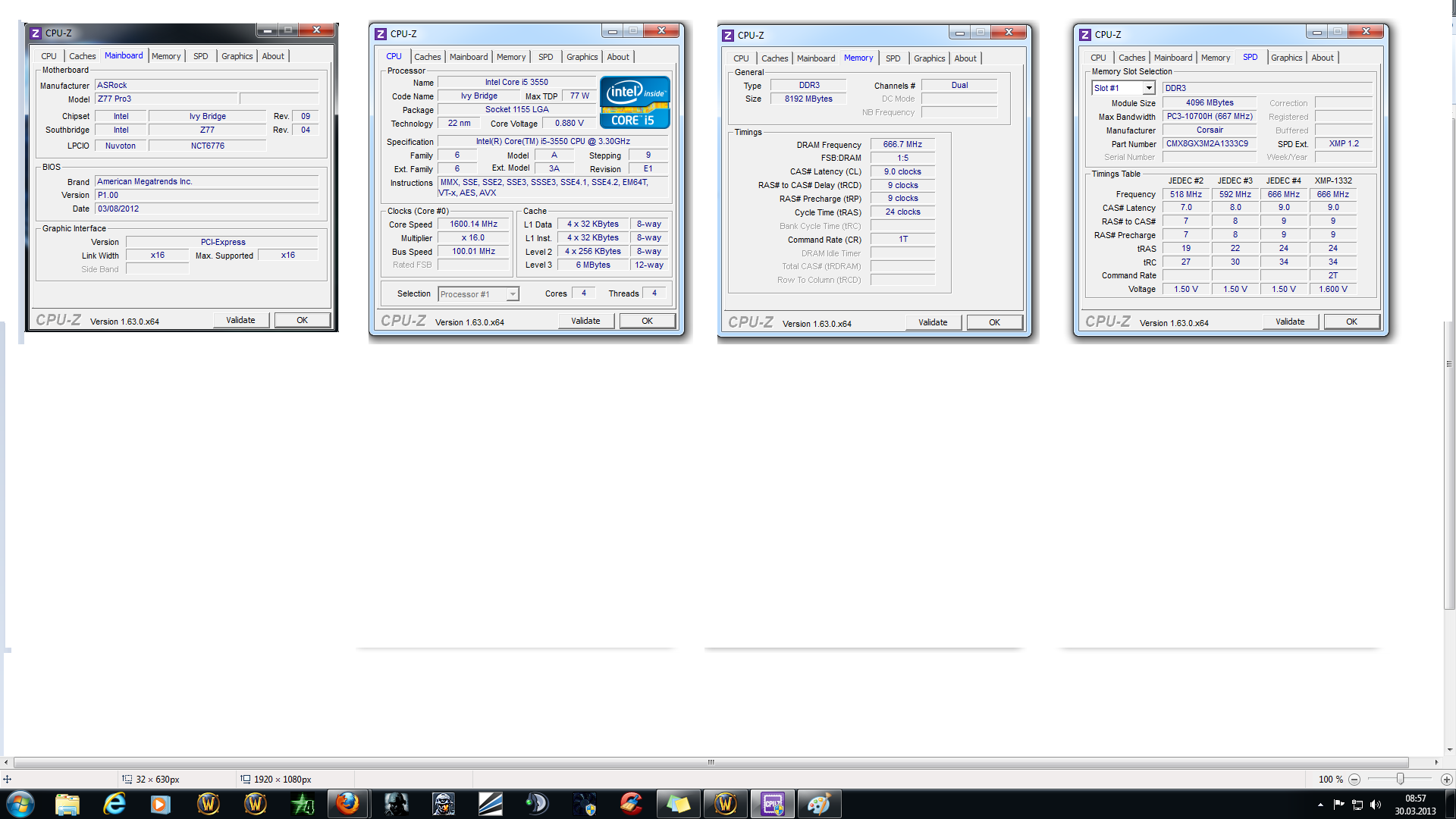Viewport: 1456px width, 819px height.
Task: Open Firefox from the taskbar
Action: (x=347, y=803)
